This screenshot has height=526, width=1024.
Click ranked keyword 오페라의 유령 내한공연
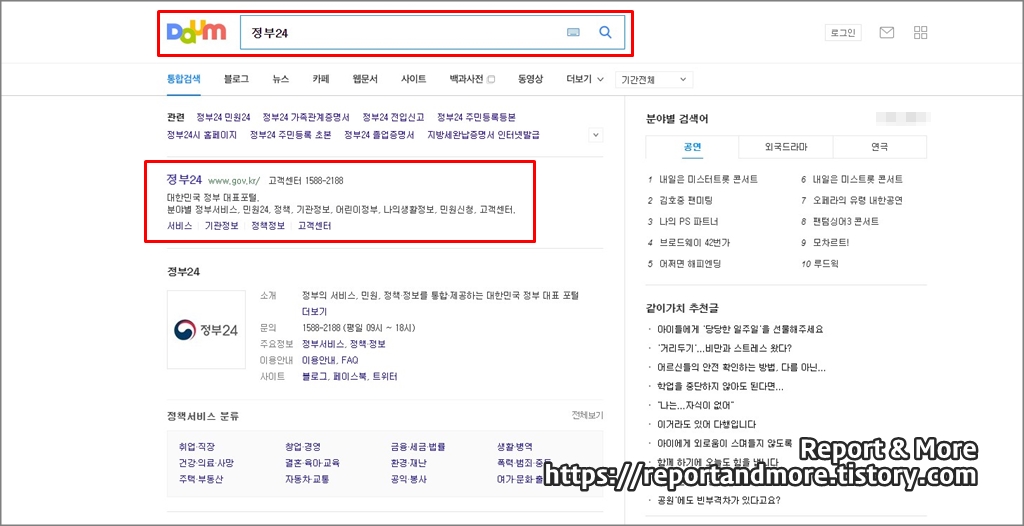[x=858, y=201]
